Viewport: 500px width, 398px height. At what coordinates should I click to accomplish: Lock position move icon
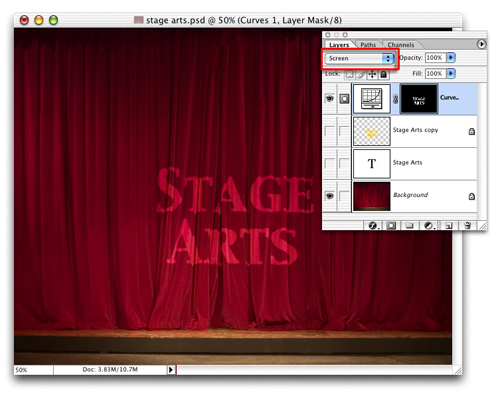click(x=372, y=74)
